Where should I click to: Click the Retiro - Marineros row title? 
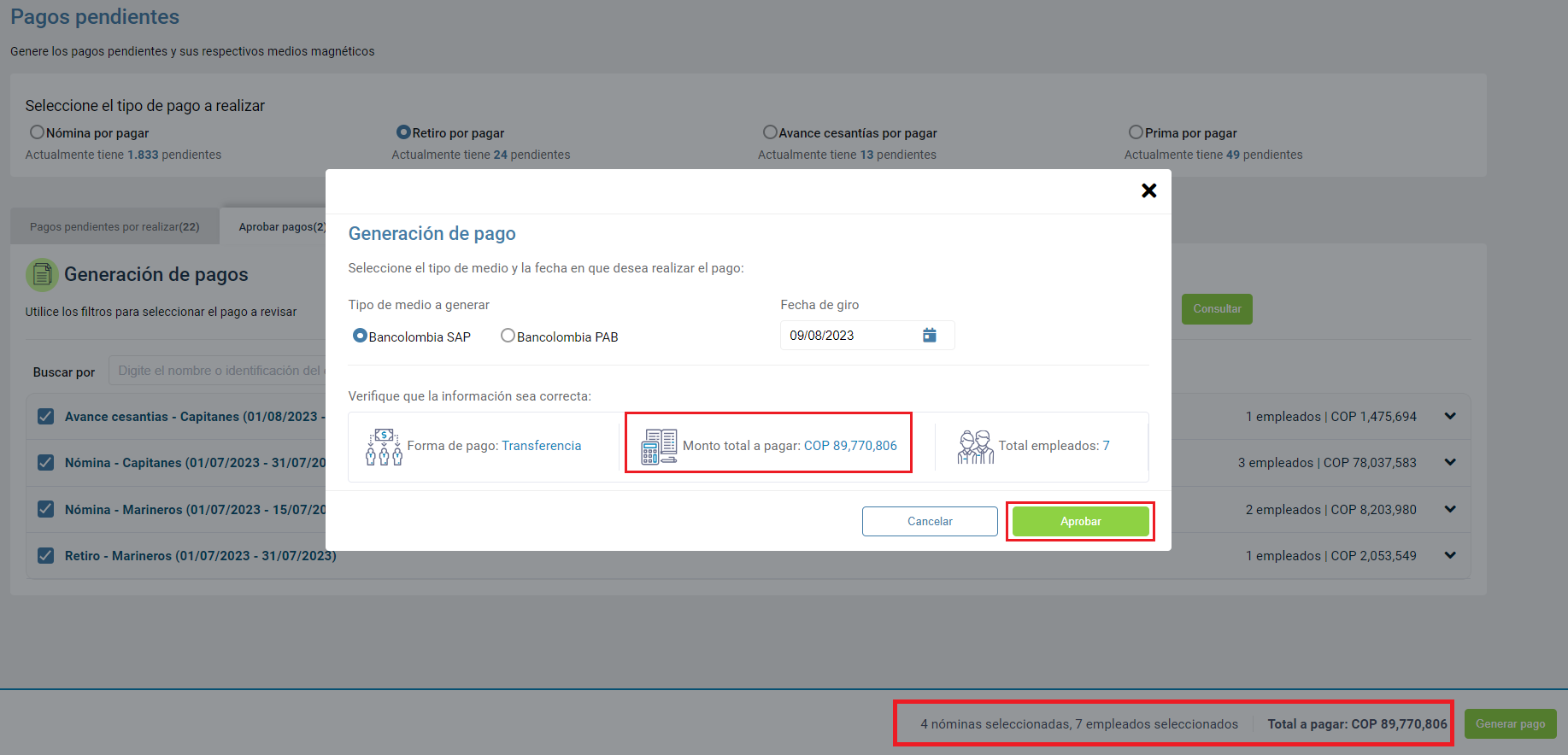[x=201, y=556]
